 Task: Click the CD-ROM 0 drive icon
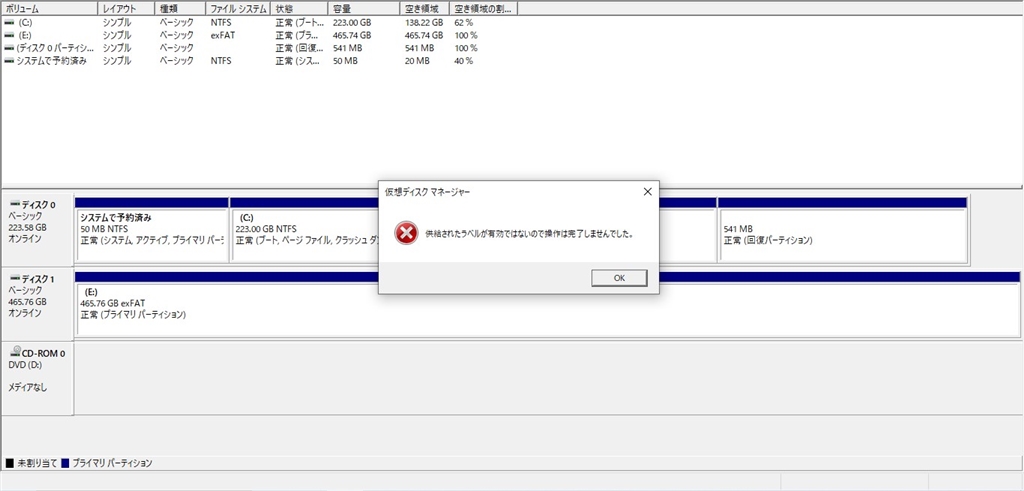tap(15, 353)
